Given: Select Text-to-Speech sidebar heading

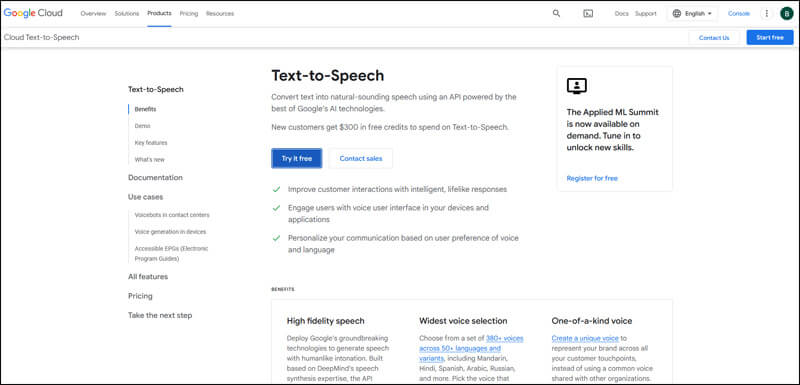Looking at the screenshot, I should point(156,89).
